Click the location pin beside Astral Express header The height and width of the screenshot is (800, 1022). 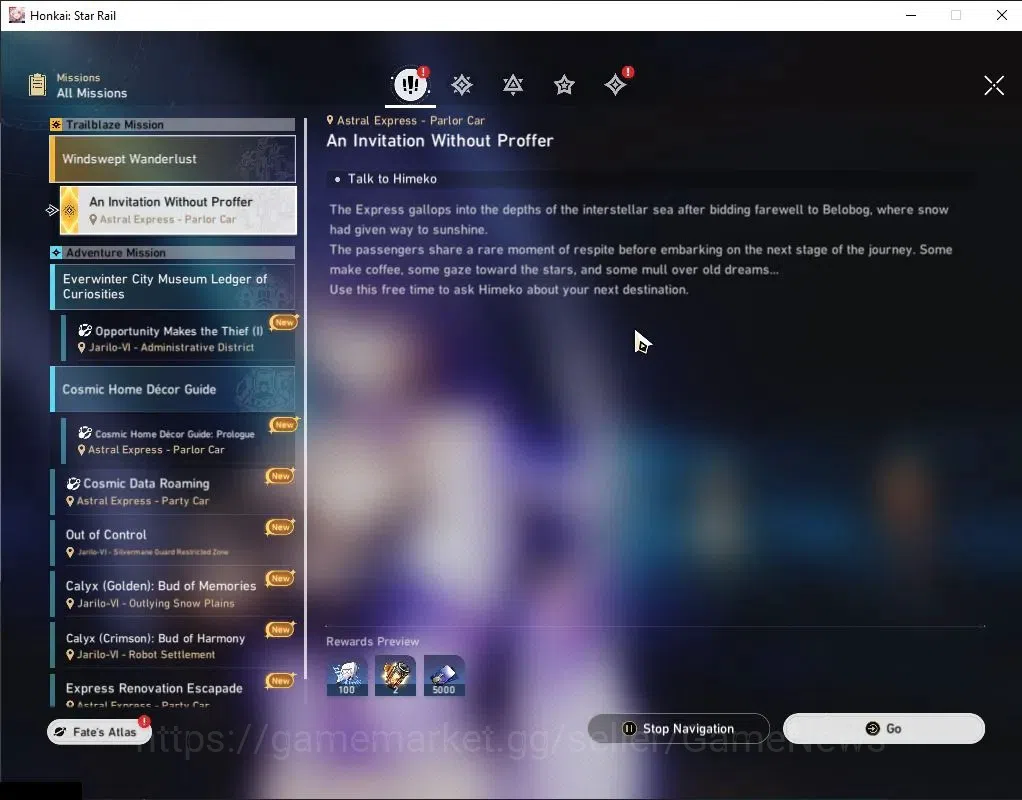[330, 120]
